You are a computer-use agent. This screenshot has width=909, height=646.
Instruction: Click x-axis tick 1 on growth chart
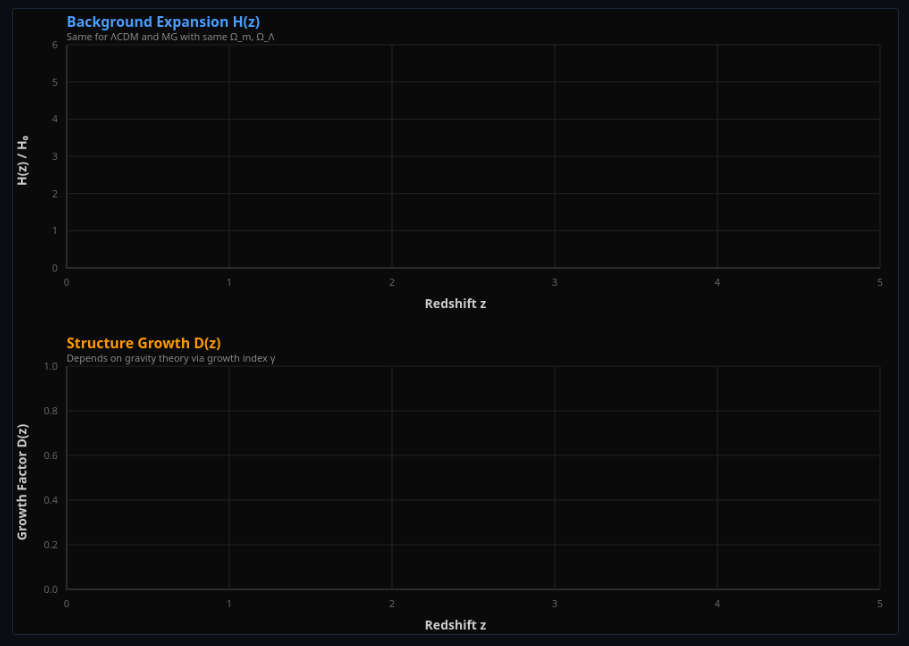point(229,604)
